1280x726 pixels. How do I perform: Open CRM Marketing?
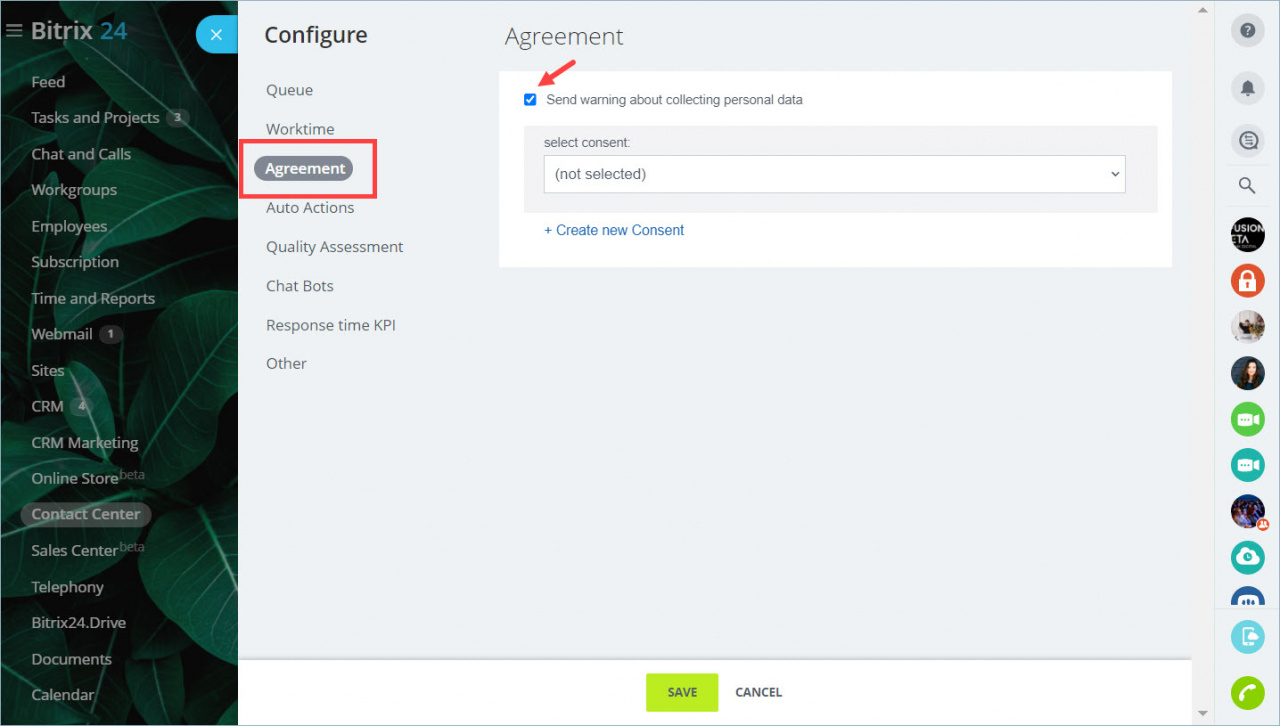(x=85, y=442)
